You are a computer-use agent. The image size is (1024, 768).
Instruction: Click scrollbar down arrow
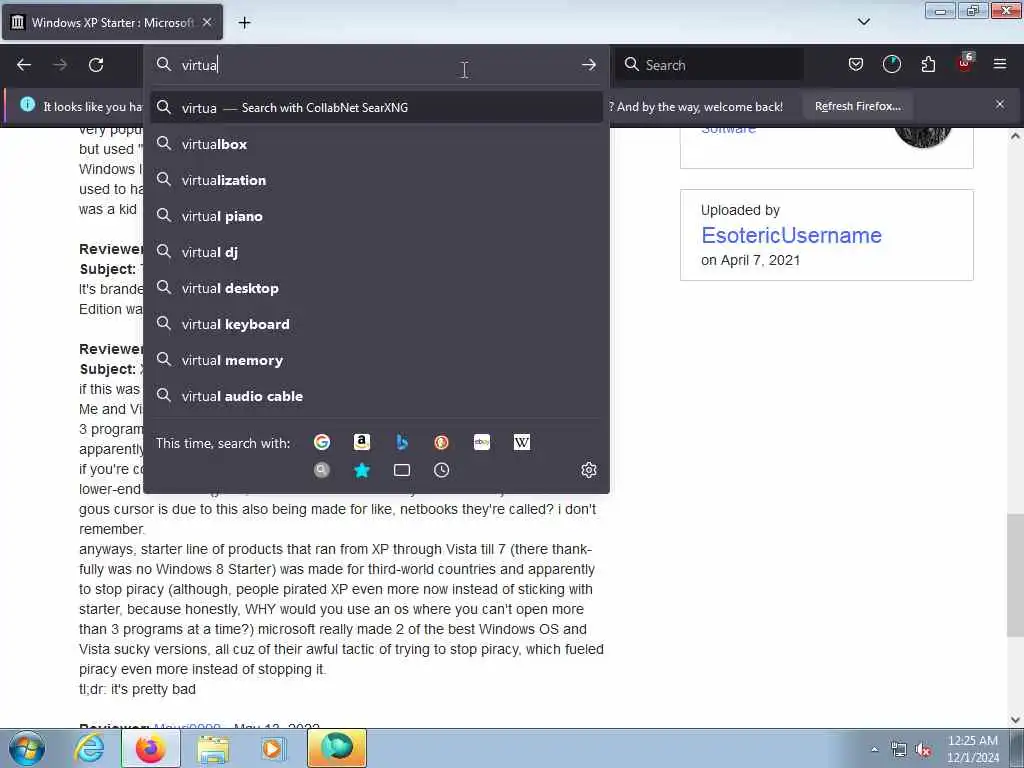[1015, 720]
